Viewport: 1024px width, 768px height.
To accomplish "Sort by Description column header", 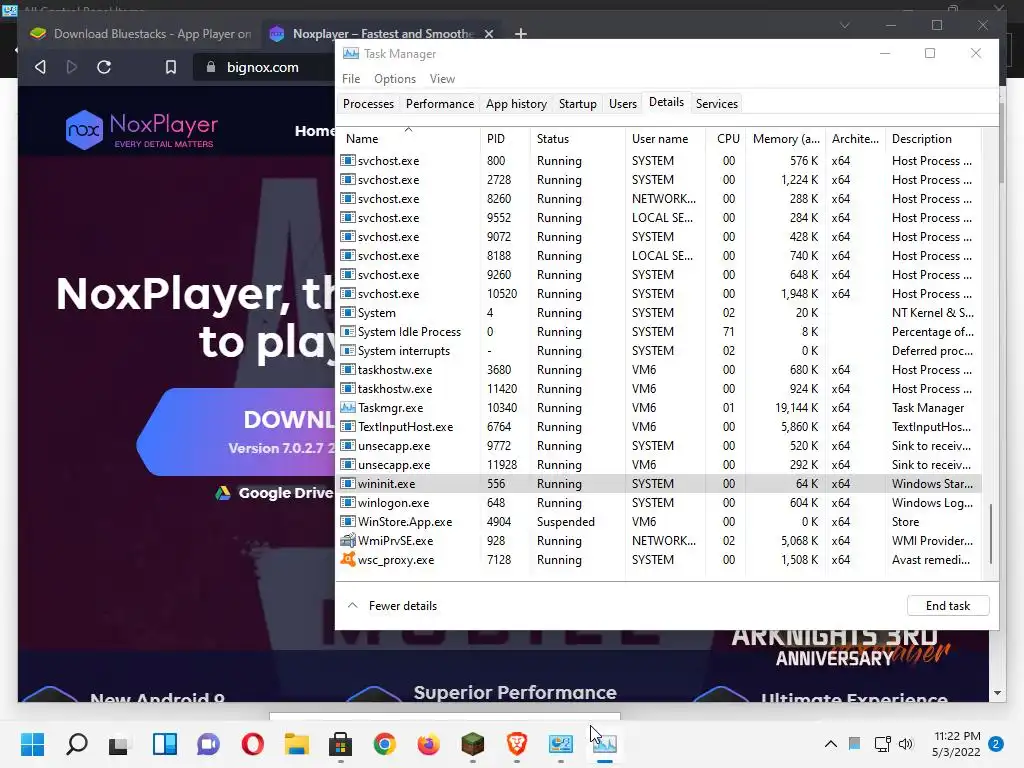I will 933,138.
